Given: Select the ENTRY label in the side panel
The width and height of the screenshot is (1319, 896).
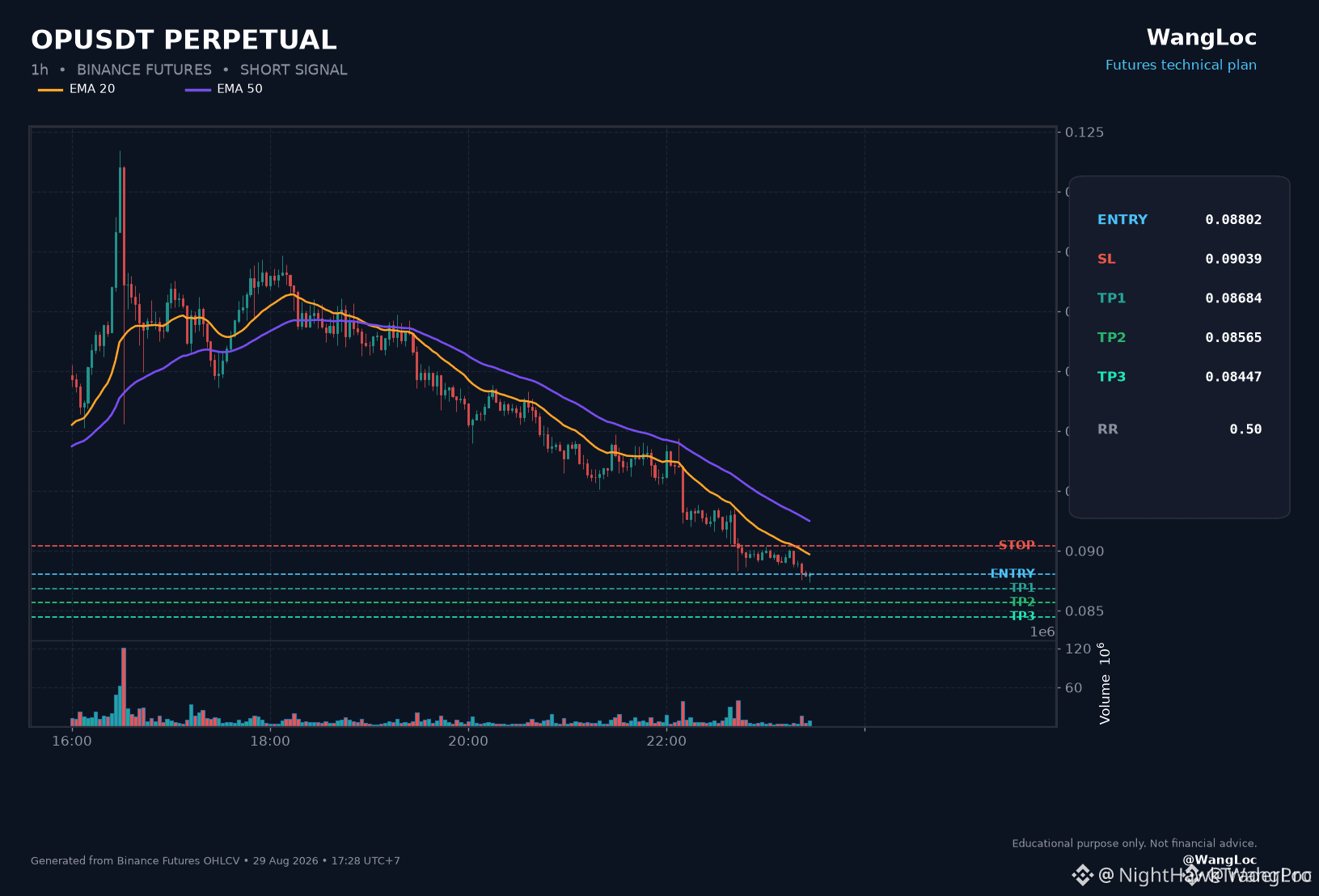Looking at the screenshot, I should [1122, 220].
